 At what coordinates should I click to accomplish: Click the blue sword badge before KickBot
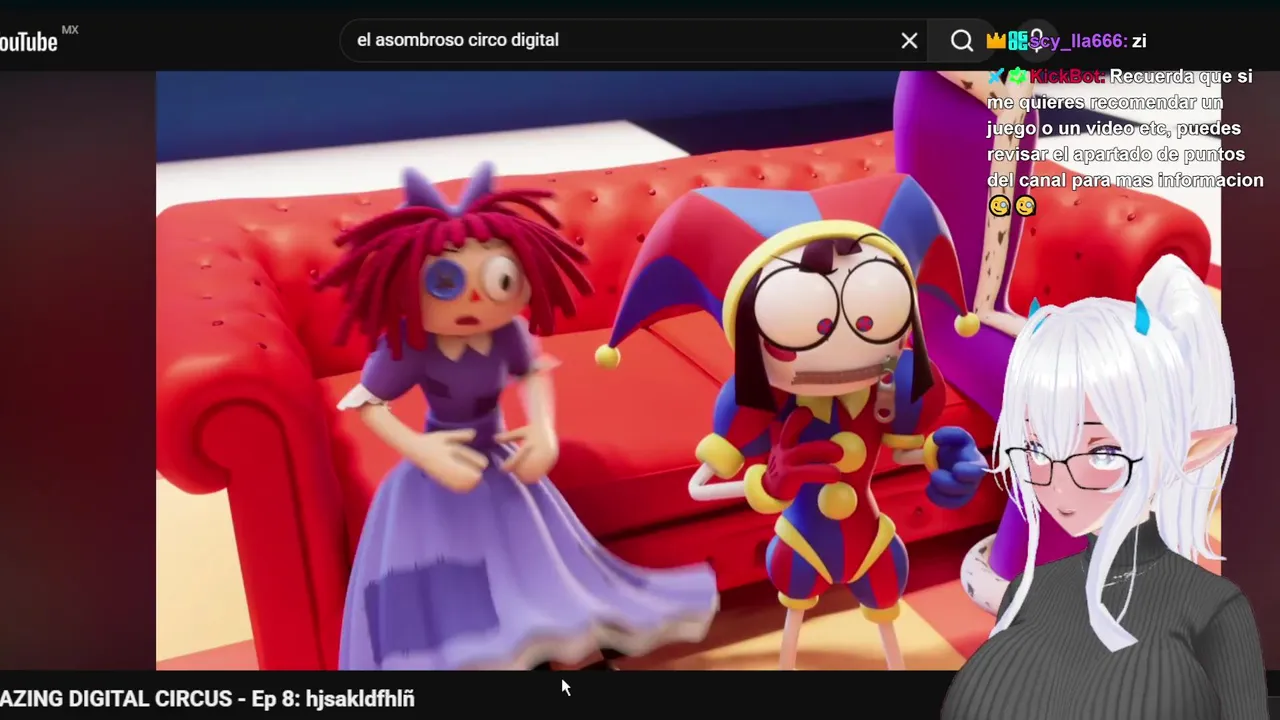(996, 76)
